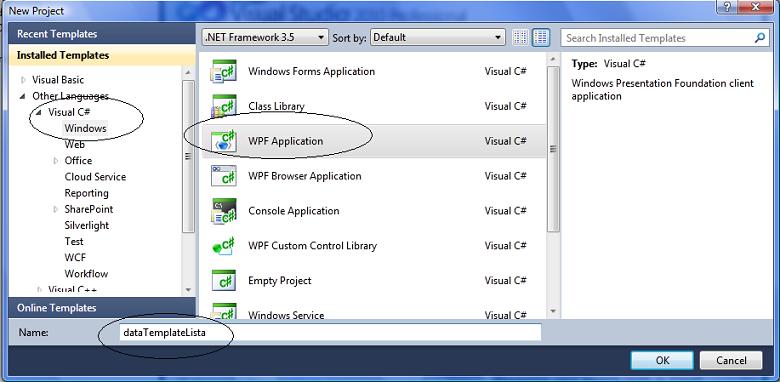This screenshot has height=382, width=780.
Task: Click the OK button
Action: (662, 360)
